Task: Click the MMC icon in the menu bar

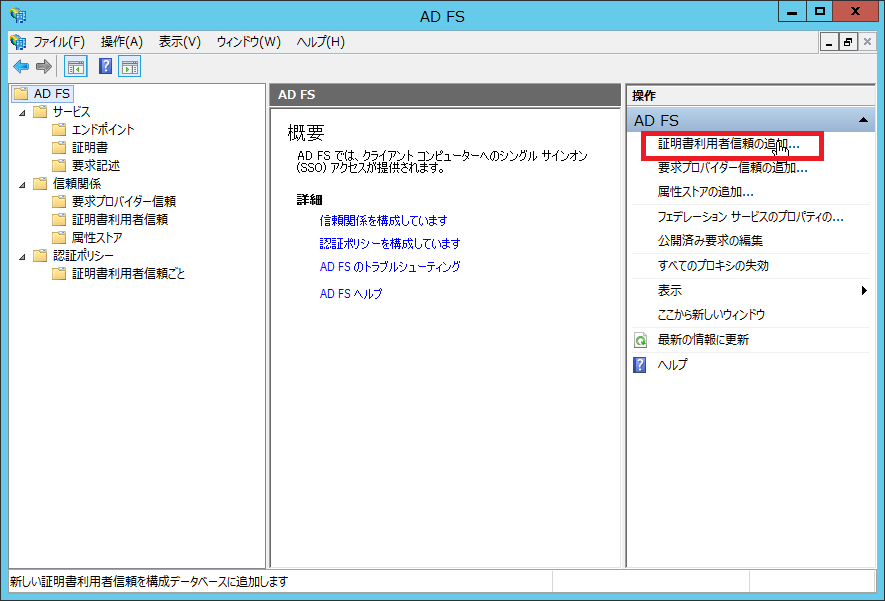Action: (x=18, y=42)
